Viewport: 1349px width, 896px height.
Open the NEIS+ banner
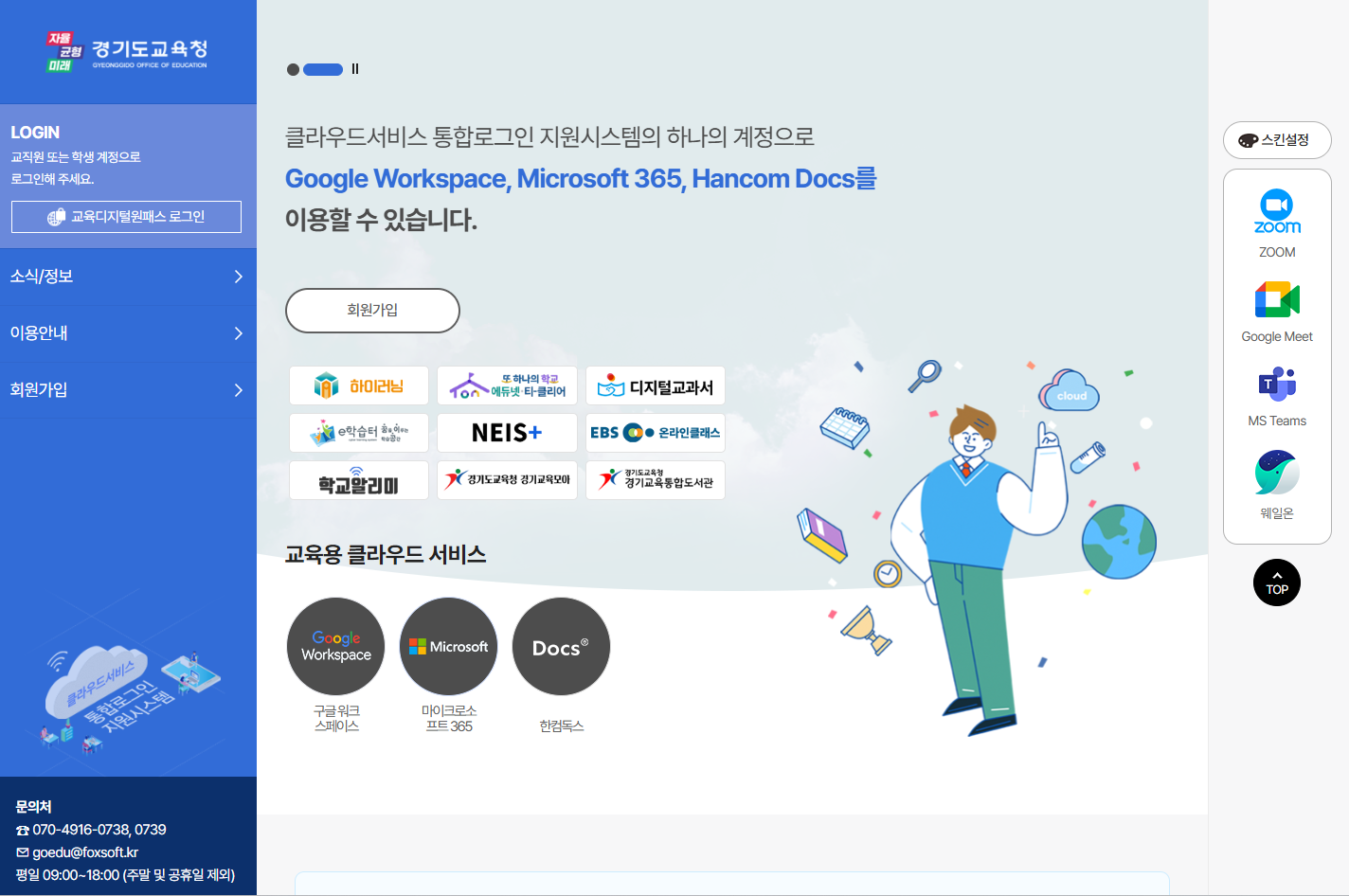tap(507, 433)
